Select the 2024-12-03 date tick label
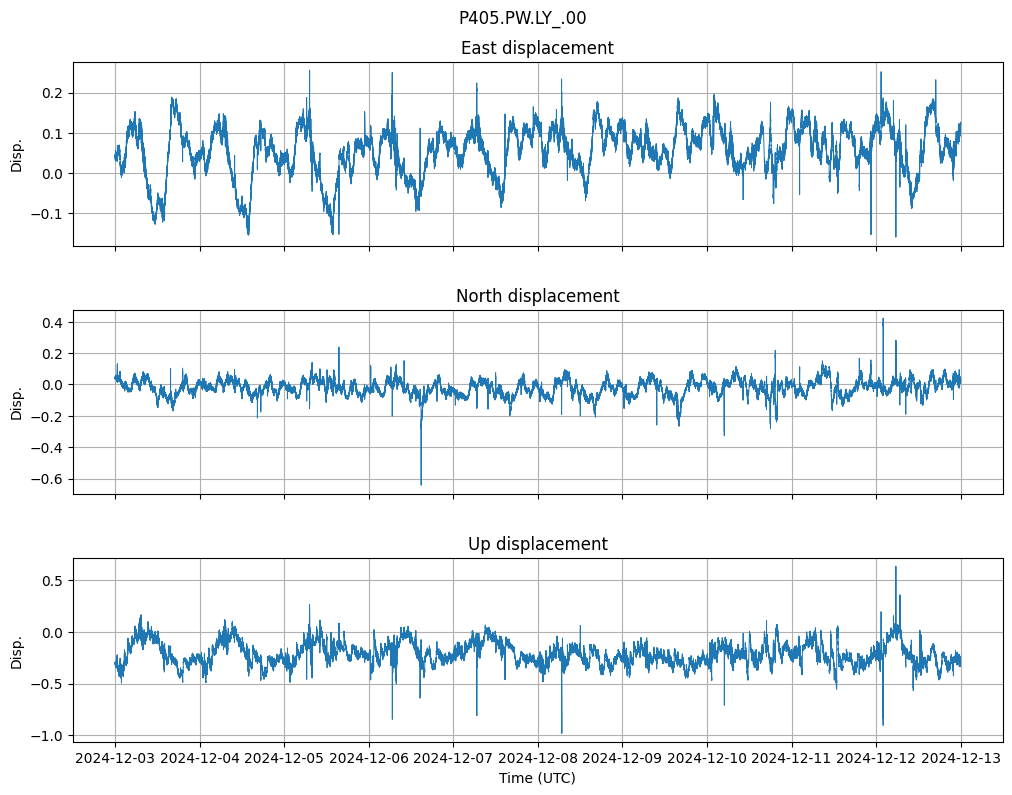The height and width of the screenshot is (795, 1012). (x=115, y=758)
